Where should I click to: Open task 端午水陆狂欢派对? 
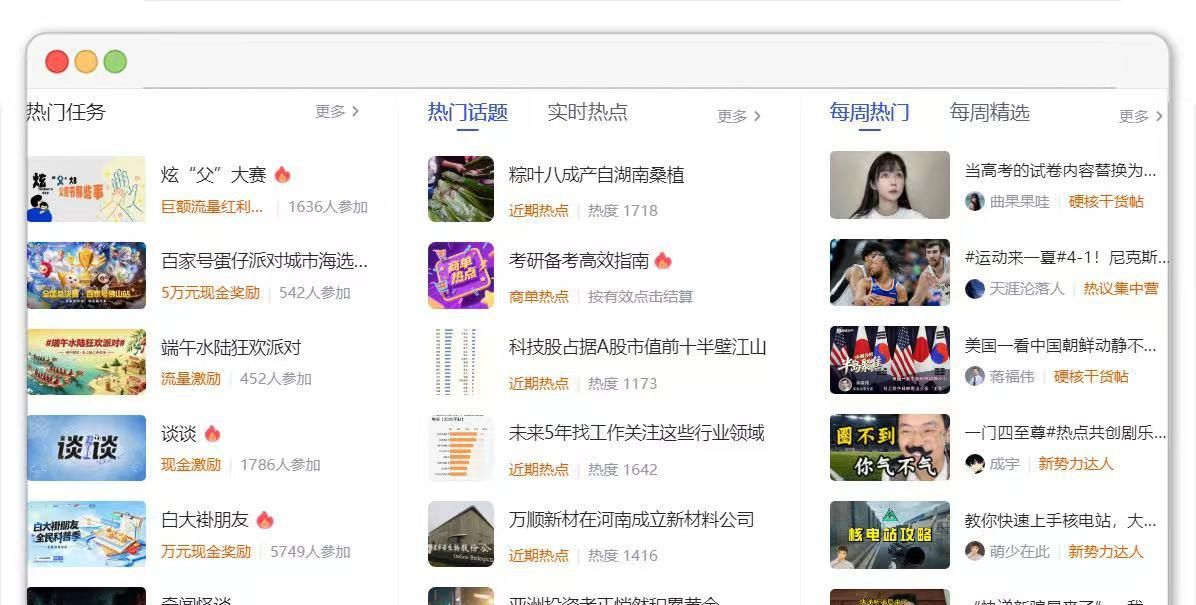pyautogui.click(x=231, y=347)
